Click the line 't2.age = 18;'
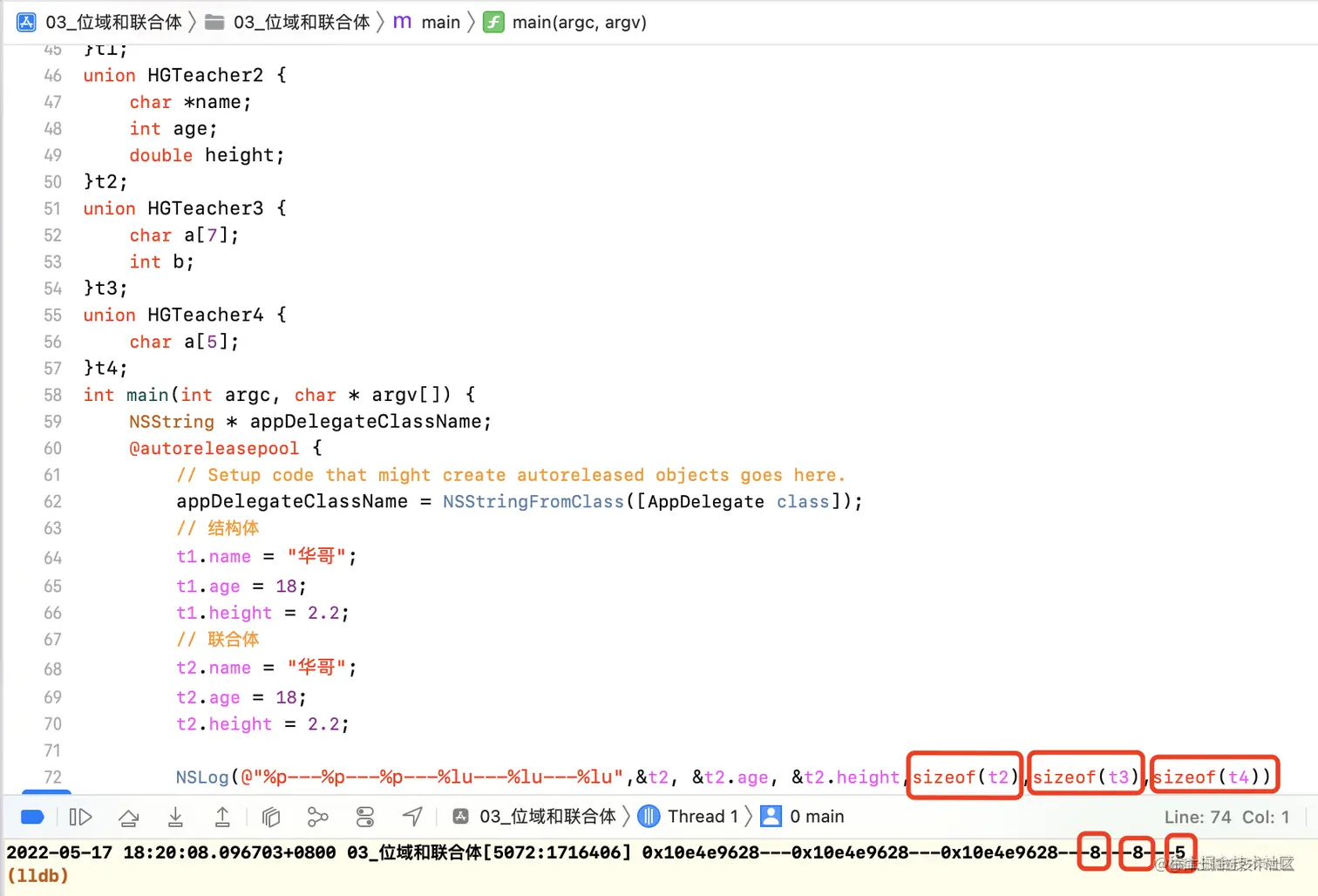1318x896 pixels. click(x=241, y=697)
